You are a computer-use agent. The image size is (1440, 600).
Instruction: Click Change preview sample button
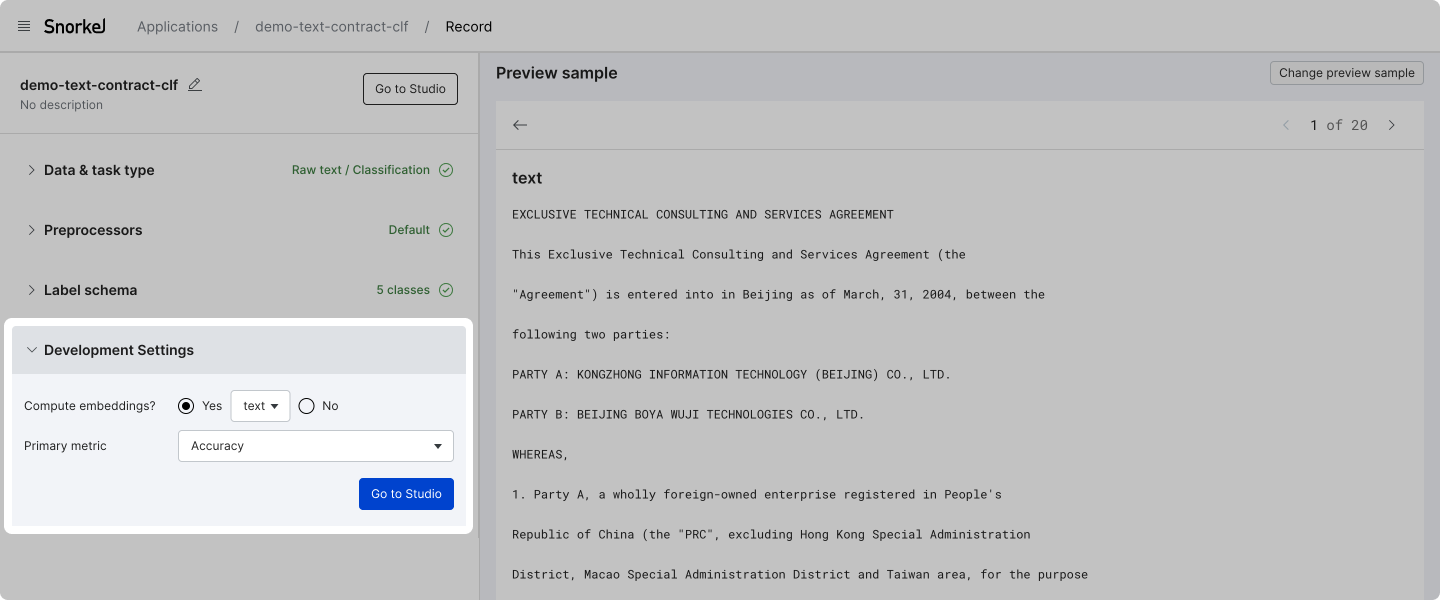click(1347, 73)
